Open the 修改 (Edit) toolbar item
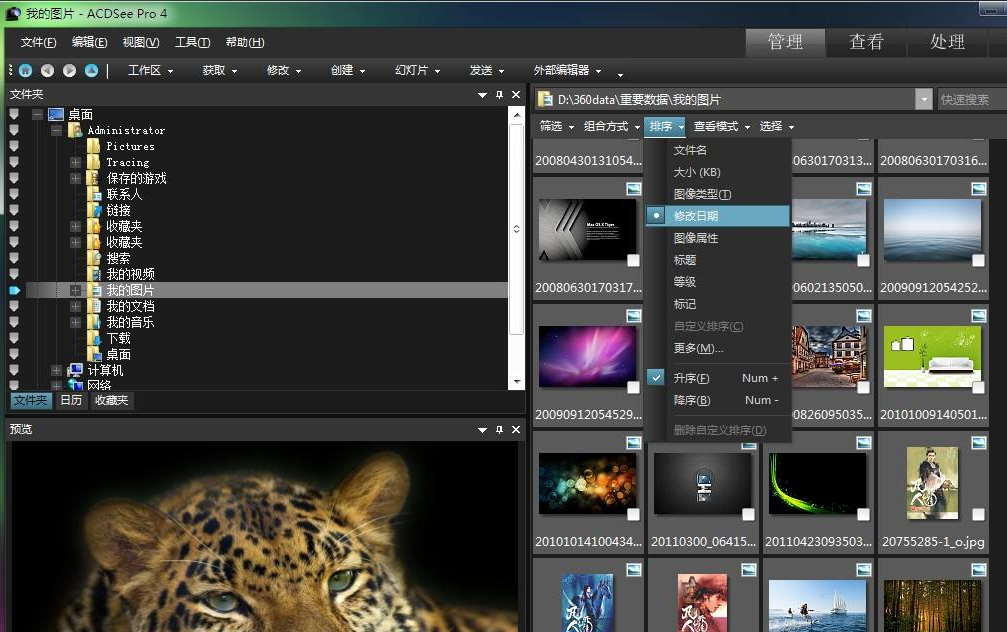1007x632 pixels. [x=277, y=70]
